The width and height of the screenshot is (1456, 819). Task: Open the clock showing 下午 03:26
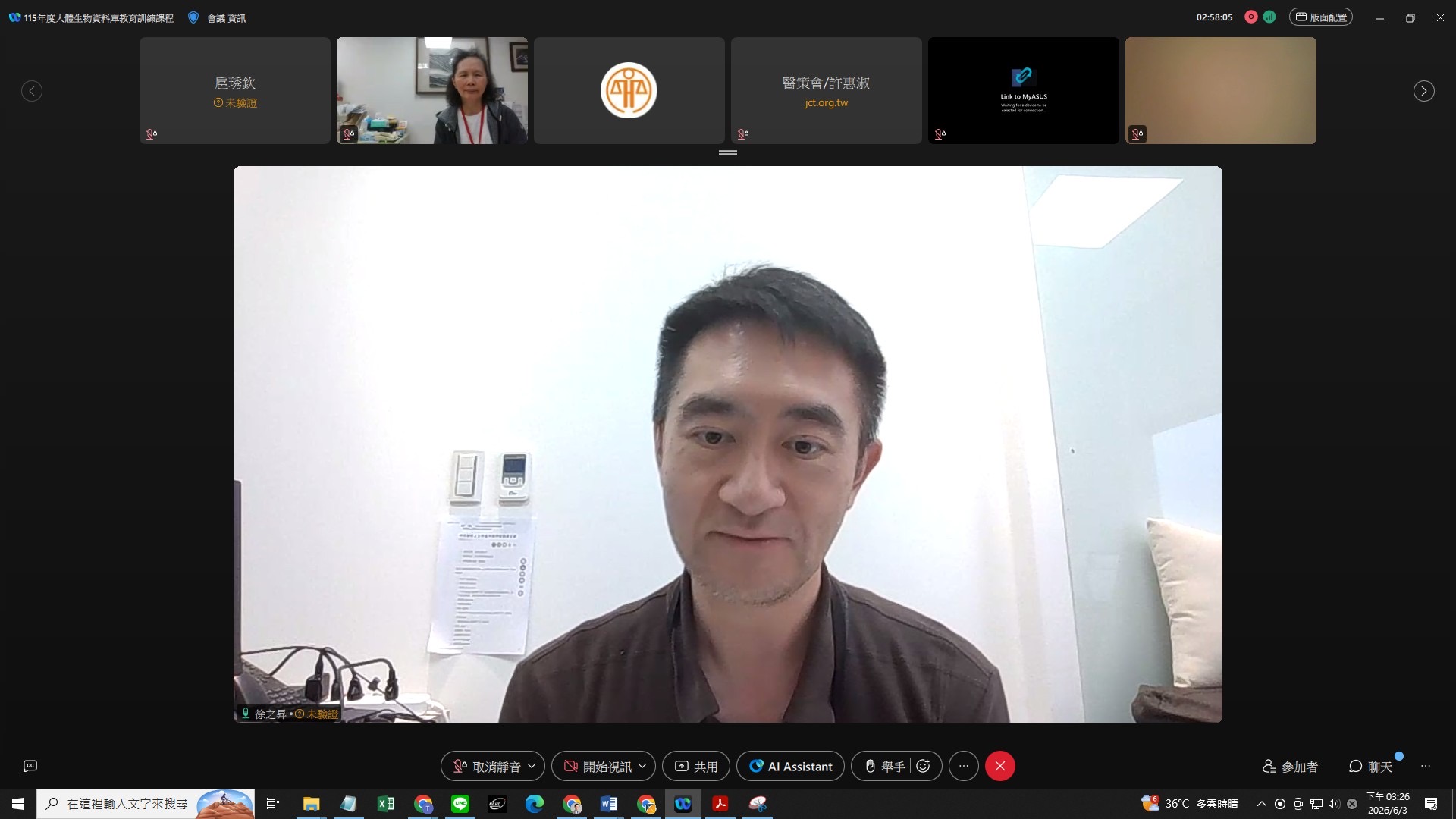(1388, 804)
